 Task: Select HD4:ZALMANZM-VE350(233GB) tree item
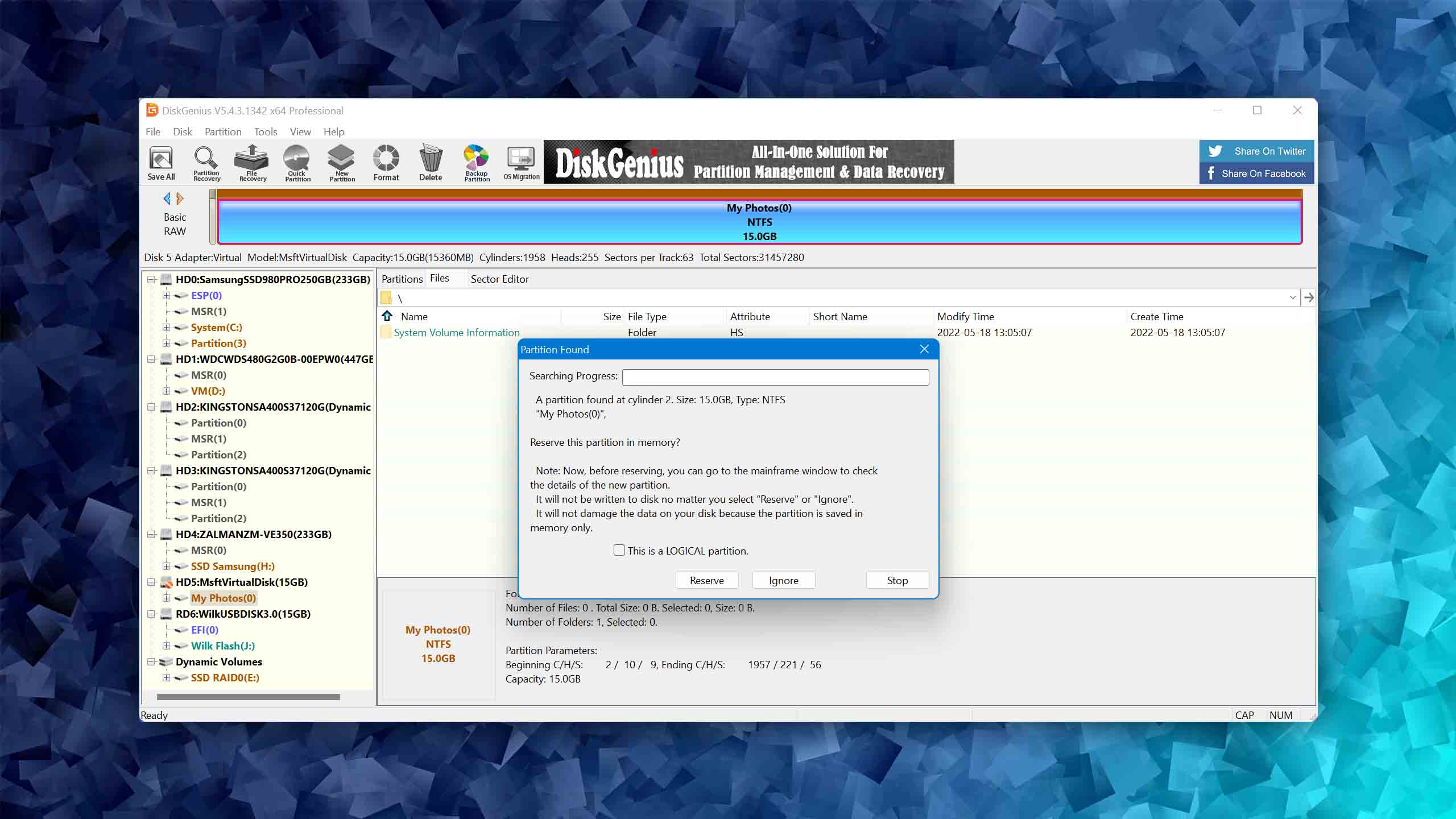pos(254,535)
